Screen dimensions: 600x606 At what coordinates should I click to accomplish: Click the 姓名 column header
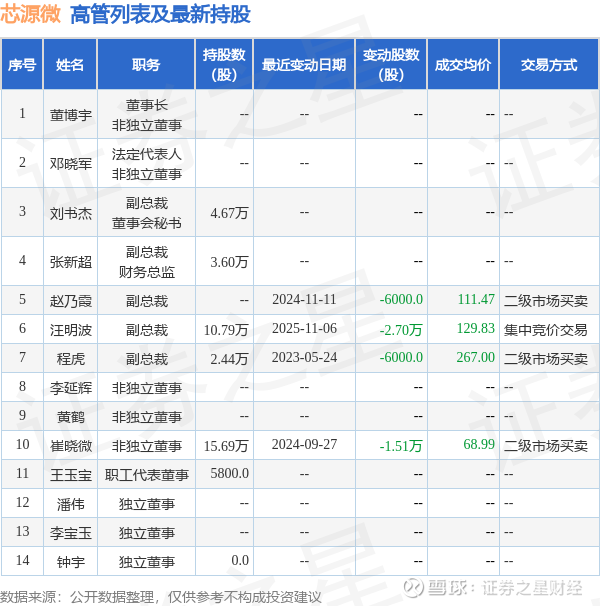point(70,65)
